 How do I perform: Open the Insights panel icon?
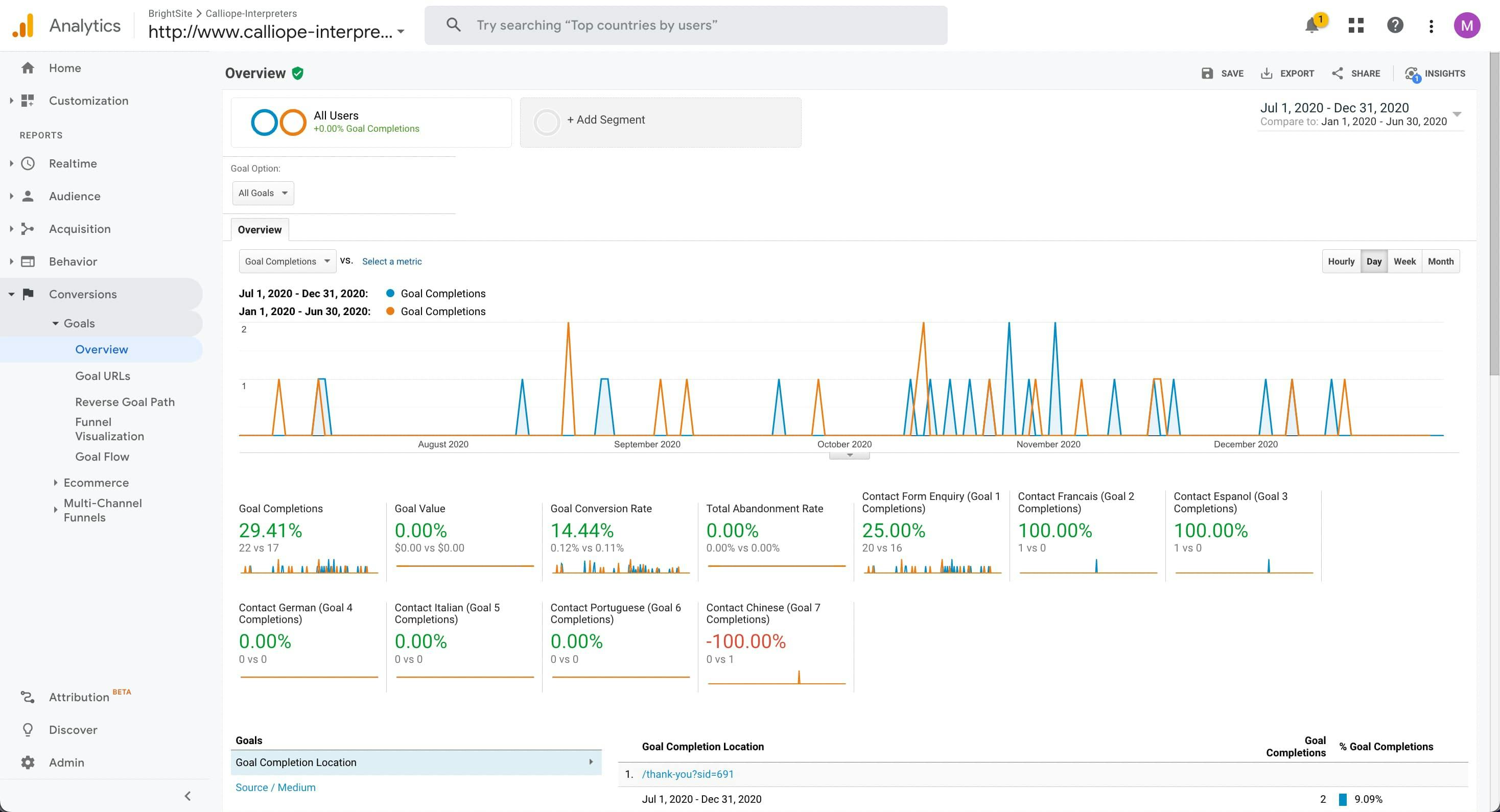tap(1412, 74)
